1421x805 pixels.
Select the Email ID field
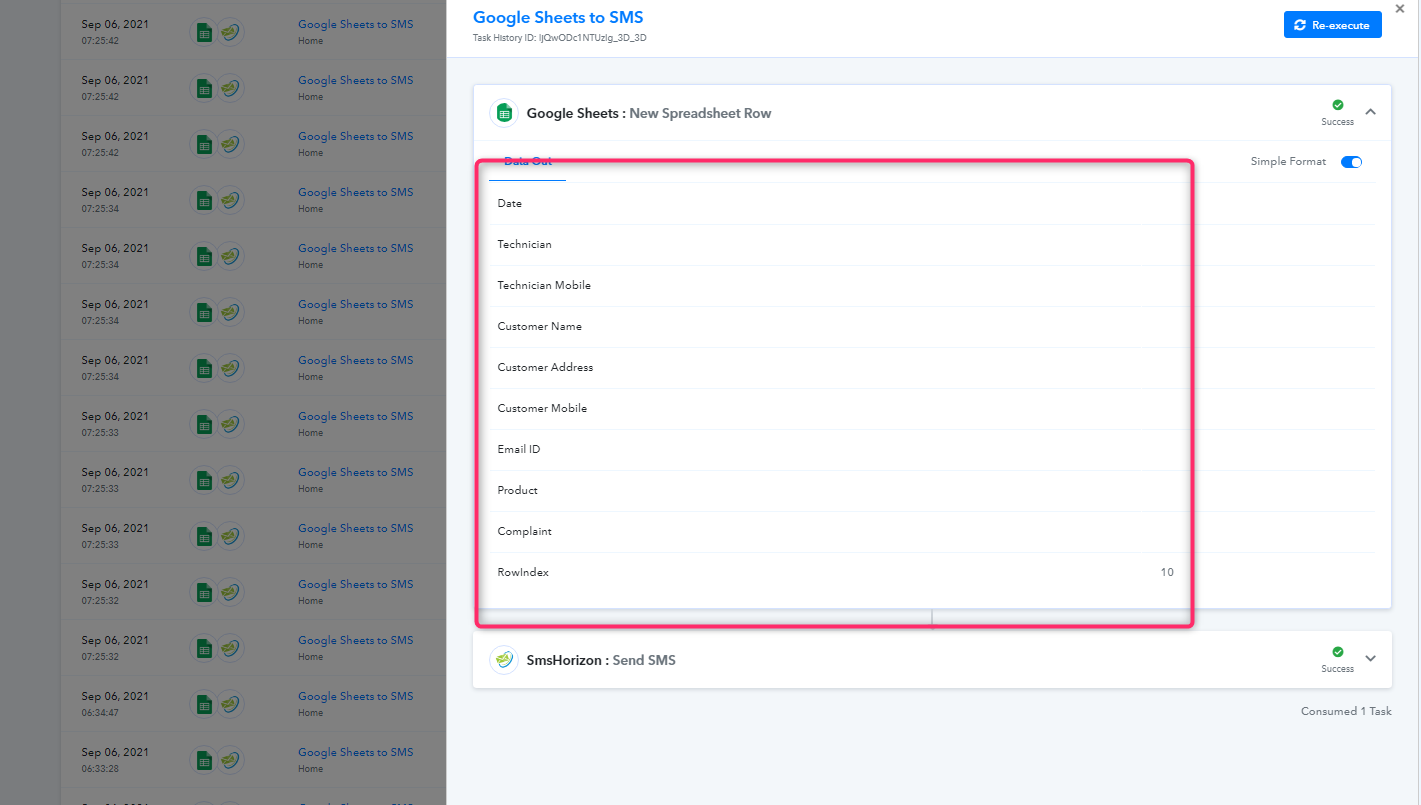tap(932, 450)
